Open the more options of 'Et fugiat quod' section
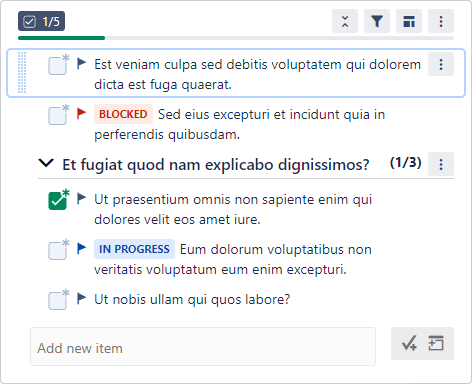Viewport: 472px width, 384px height. (441, 164)
